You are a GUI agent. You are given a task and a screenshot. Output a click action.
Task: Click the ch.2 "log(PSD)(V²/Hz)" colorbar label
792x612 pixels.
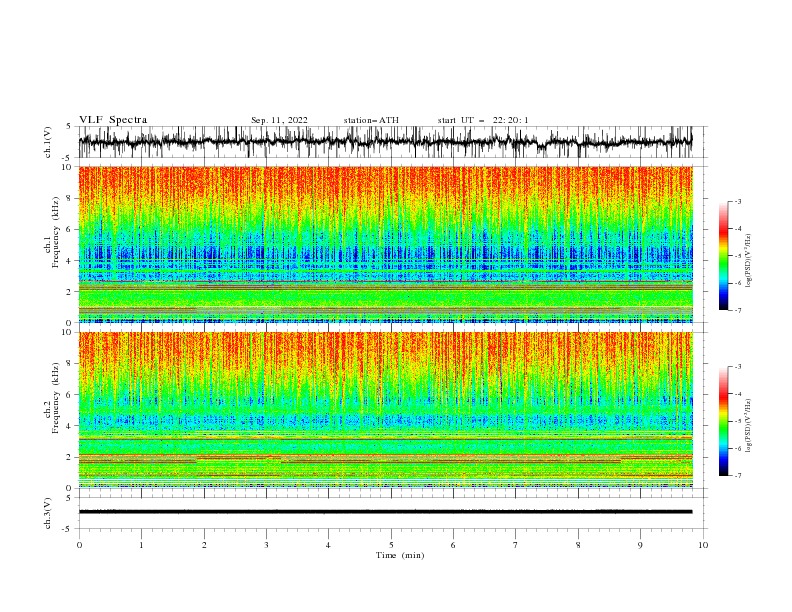[748, 426]
